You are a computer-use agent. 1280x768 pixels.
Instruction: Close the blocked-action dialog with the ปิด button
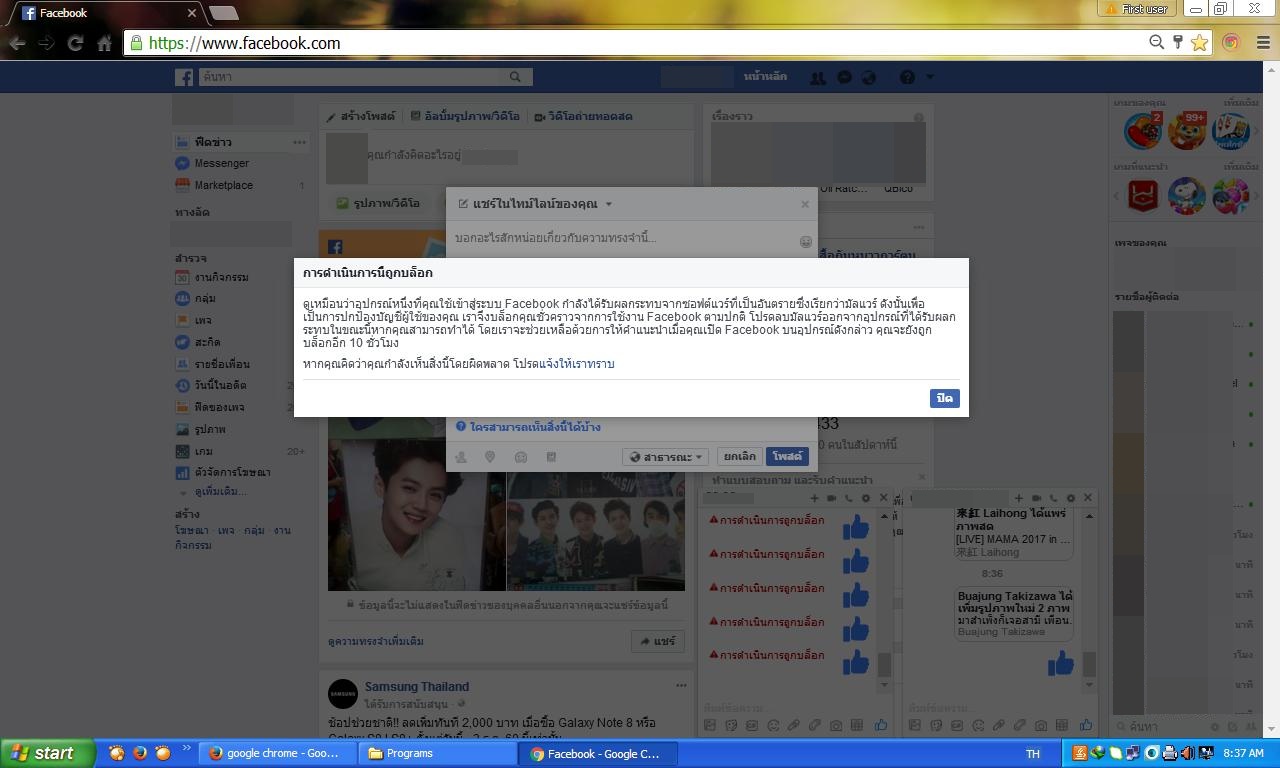[x=944, y=398]
